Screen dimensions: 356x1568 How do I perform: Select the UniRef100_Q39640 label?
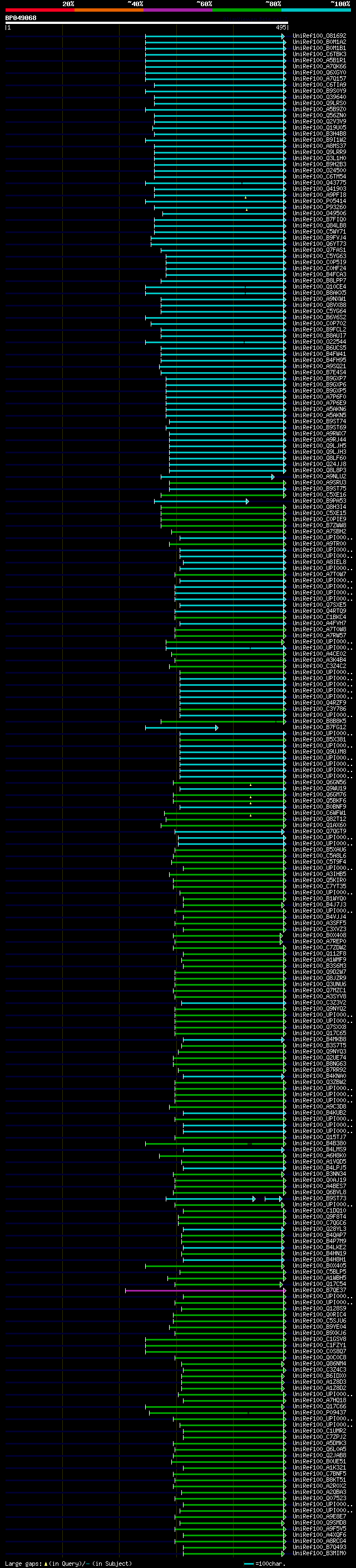pyautogui.click(x=319, y=97)
